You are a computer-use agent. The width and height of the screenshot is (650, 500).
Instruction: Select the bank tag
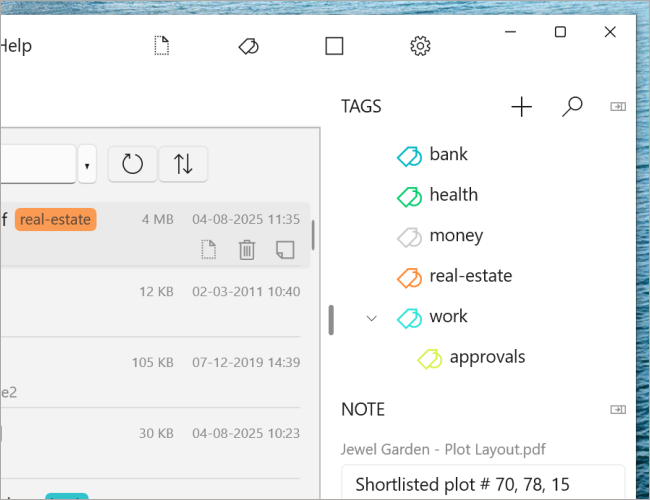tap(432, 155)
